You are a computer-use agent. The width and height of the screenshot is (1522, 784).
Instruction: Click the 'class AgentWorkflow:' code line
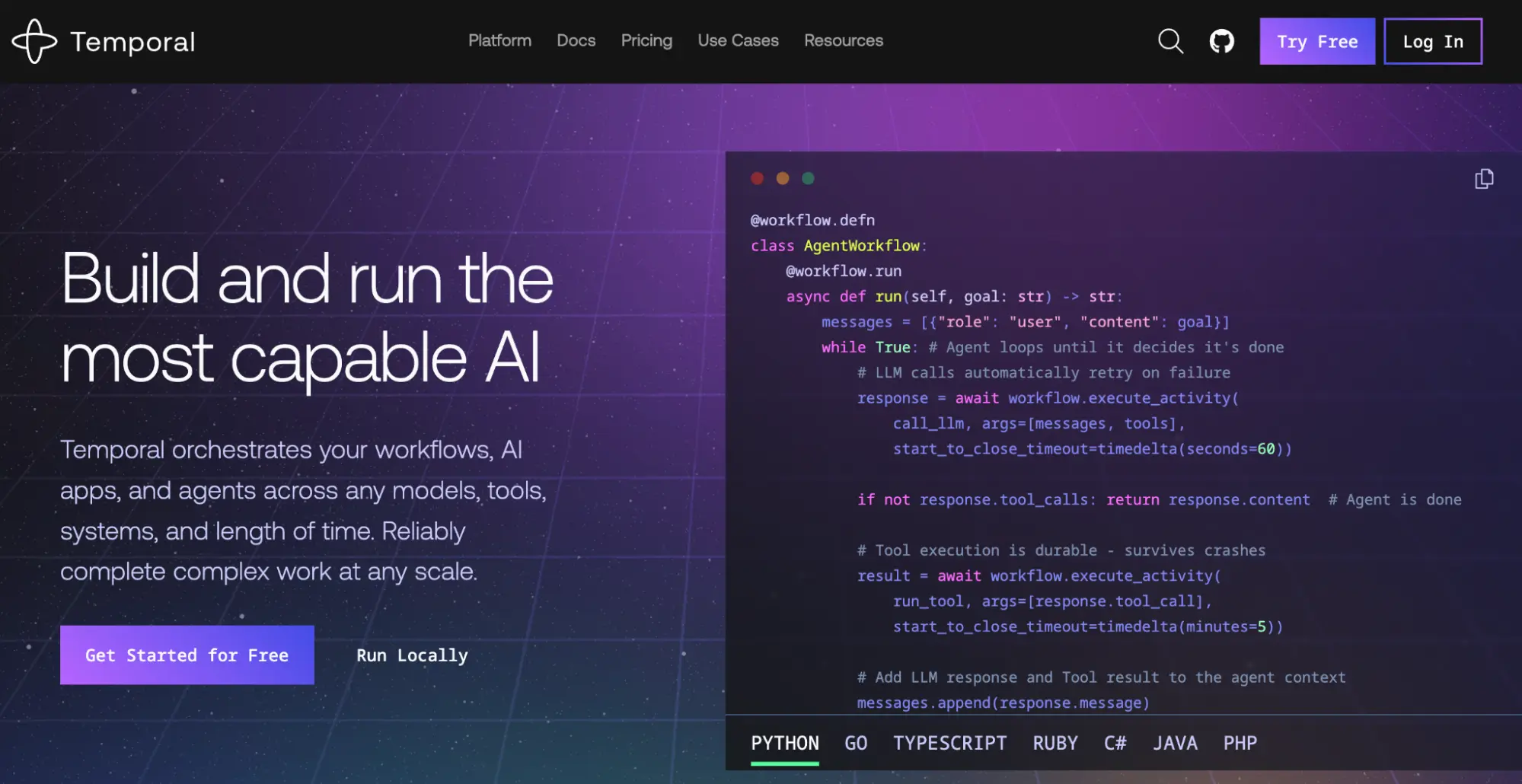[838, 246]
